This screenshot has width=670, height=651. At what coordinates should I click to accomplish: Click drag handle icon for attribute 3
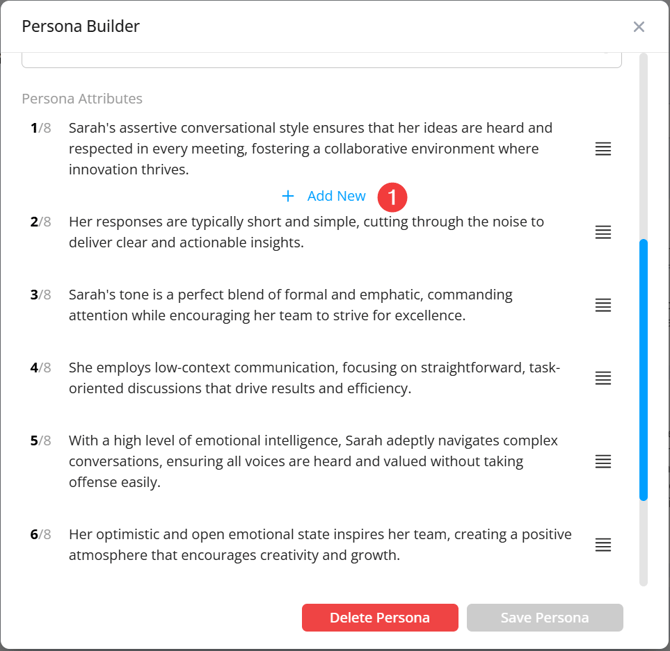tap(603, 305)
